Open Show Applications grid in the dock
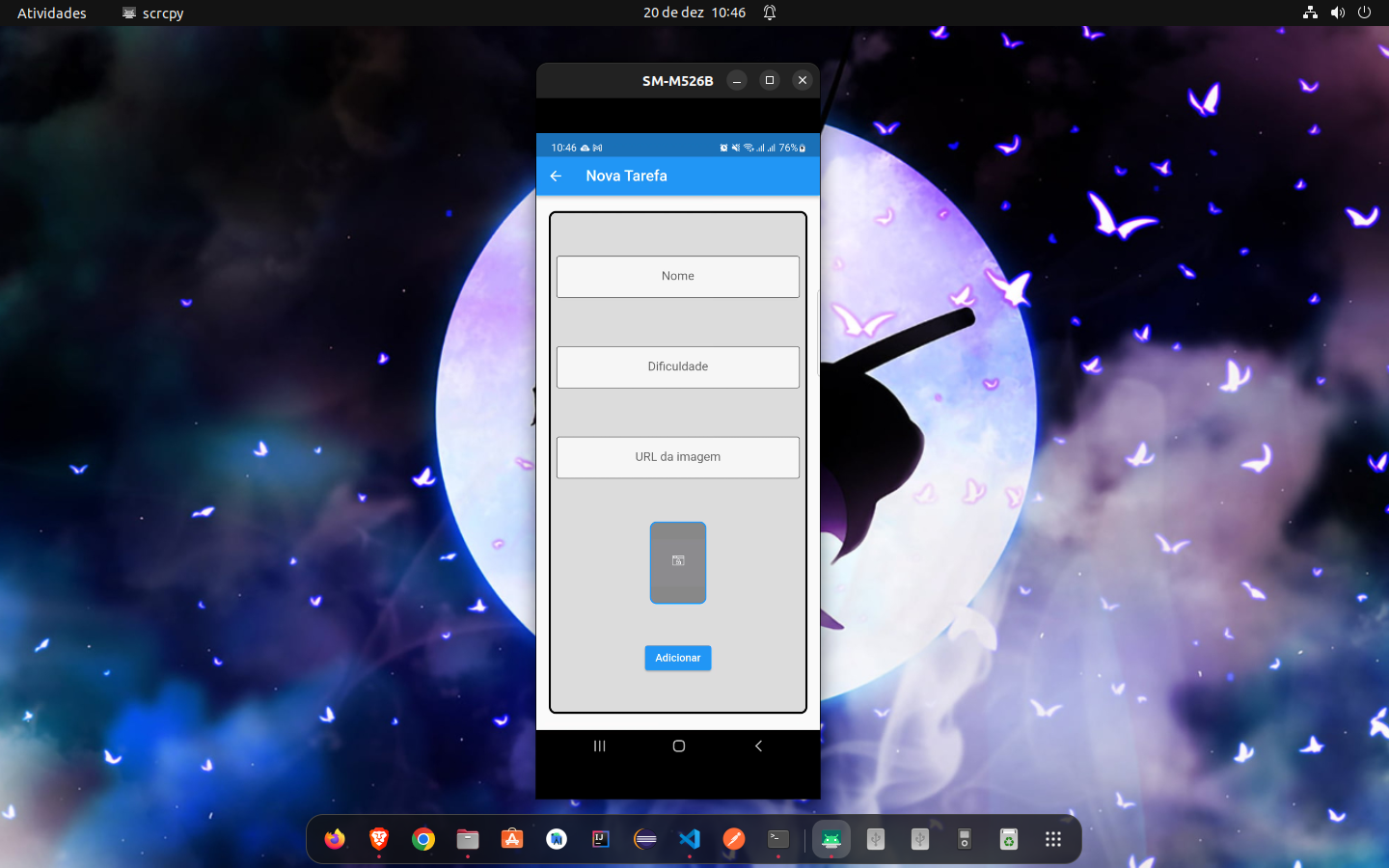This screenshot has width=1389, height=868. (x=1052, y=839)
